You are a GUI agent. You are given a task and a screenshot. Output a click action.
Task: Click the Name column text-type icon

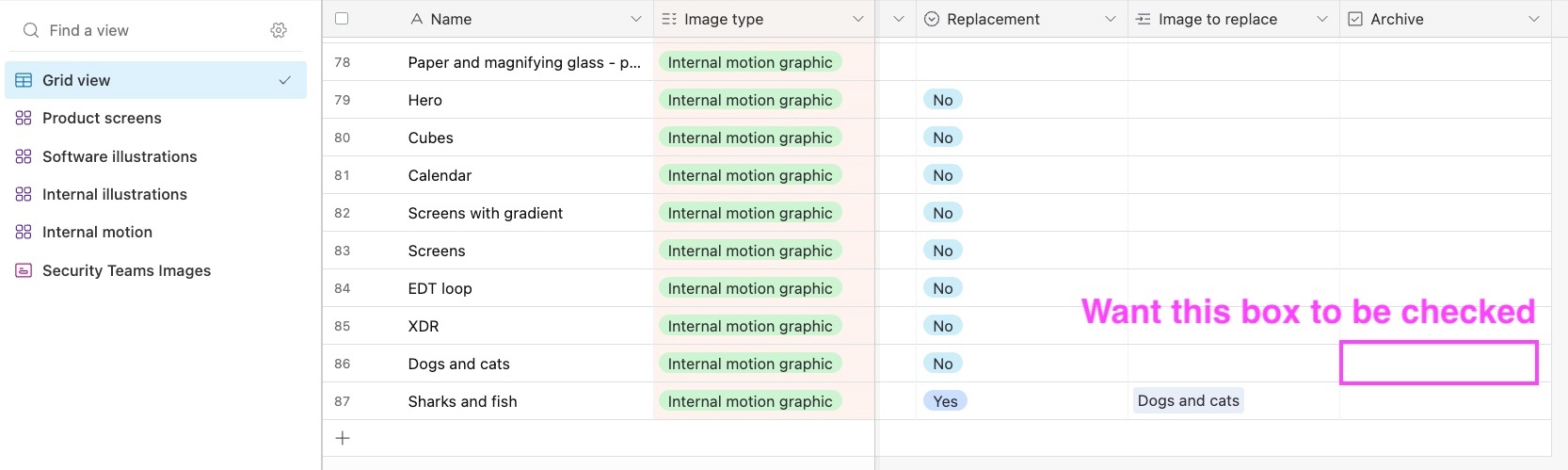(417, 19)
